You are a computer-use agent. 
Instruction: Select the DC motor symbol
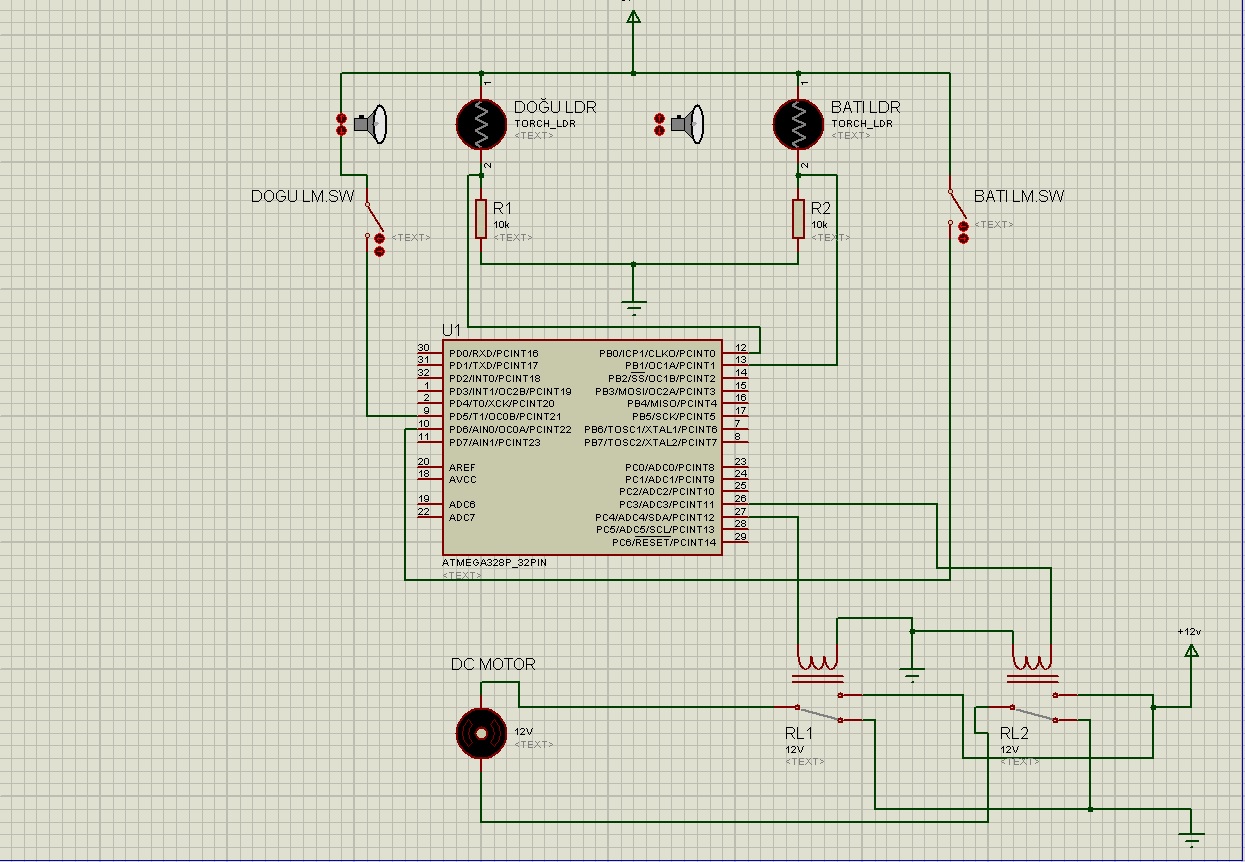(x=481, y=734)
